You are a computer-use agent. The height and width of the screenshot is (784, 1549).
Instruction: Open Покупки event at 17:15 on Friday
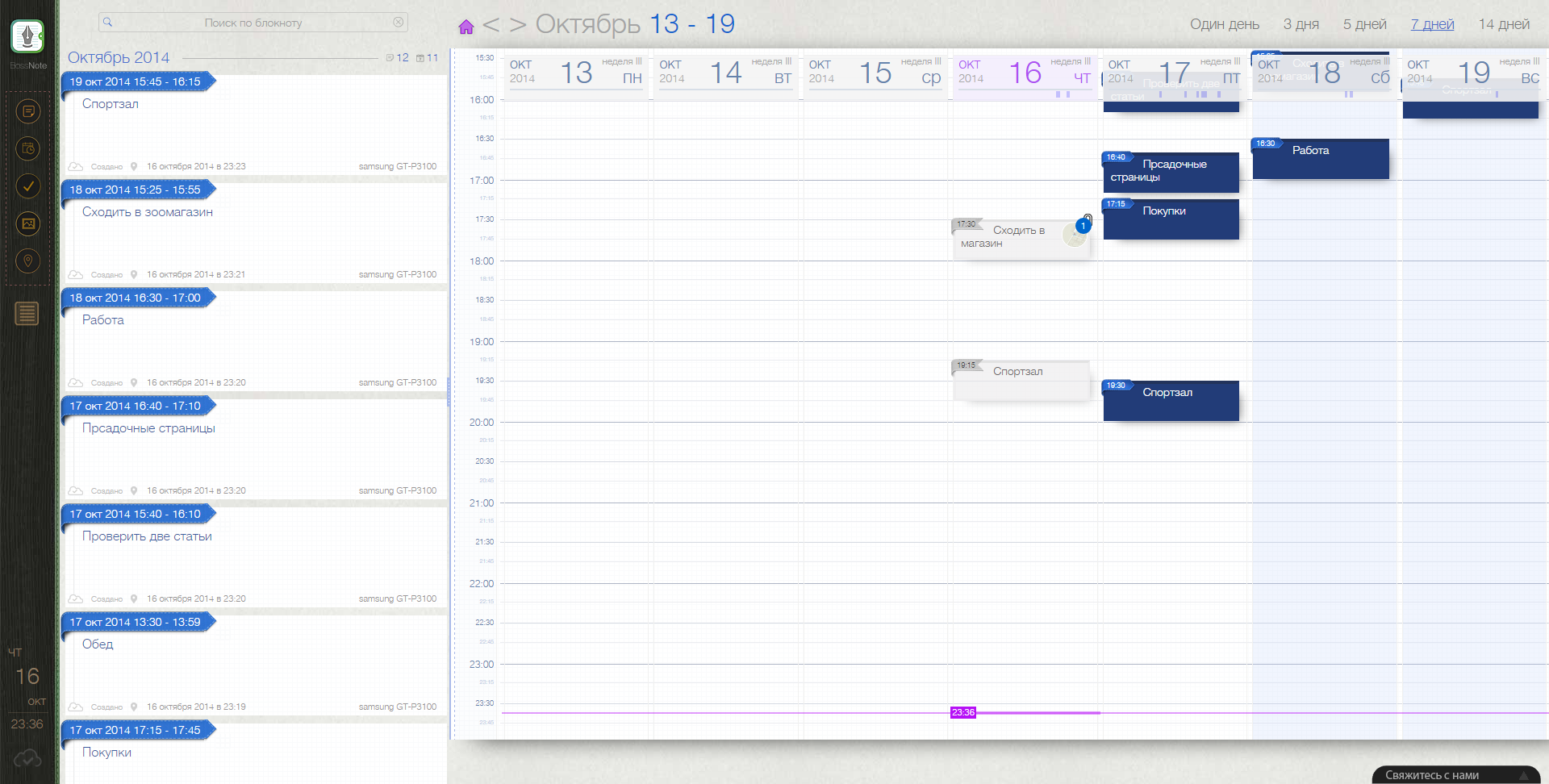click(1171, 219)
